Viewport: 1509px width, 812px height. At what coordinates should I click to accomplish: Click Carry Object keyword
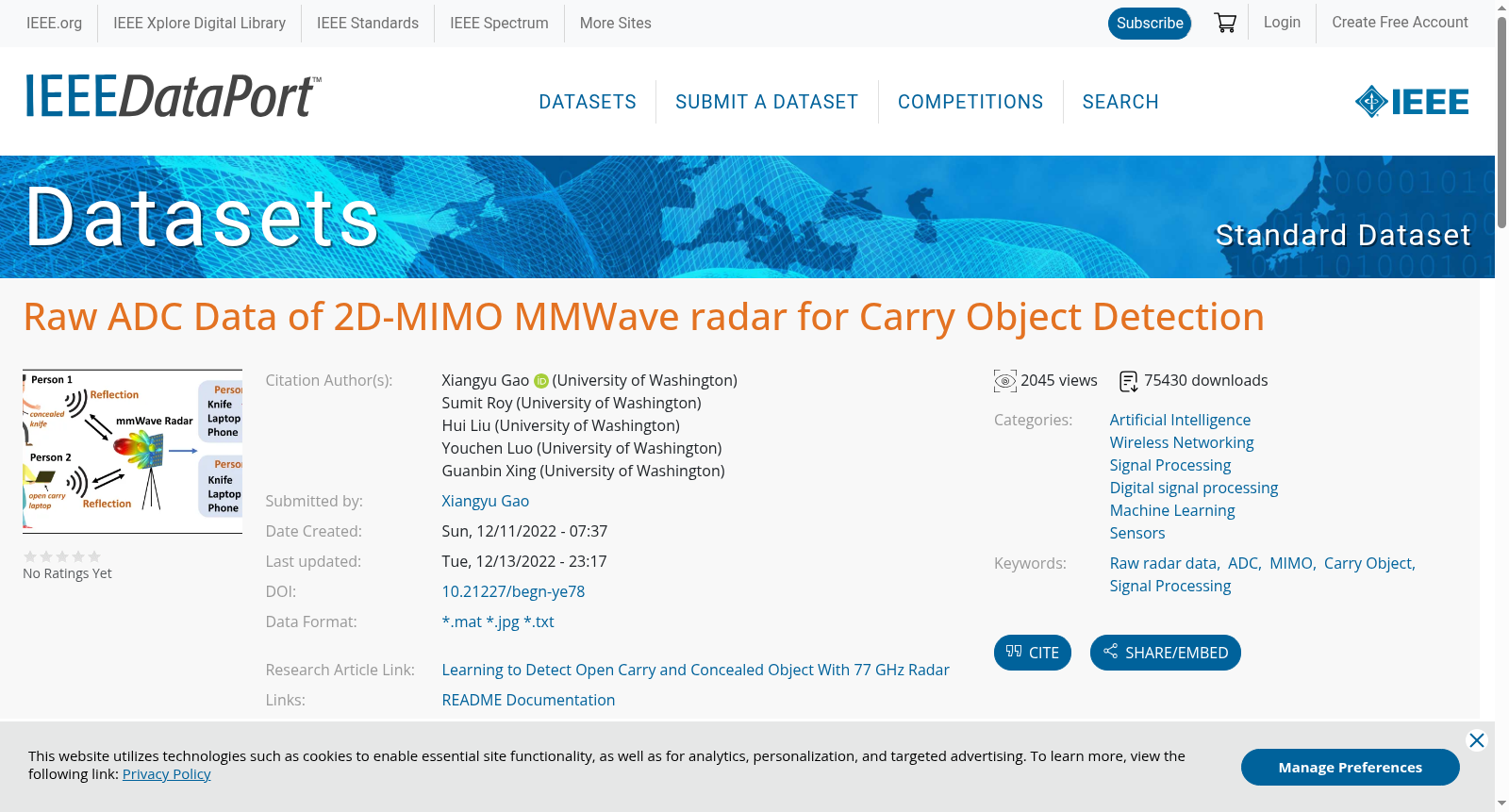[x=1368, y=564]
